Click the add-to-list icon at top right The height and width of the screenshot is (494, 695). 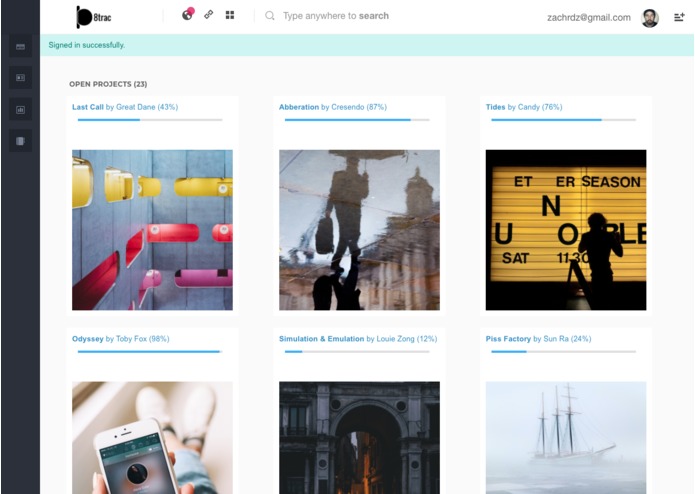(679, 17)
